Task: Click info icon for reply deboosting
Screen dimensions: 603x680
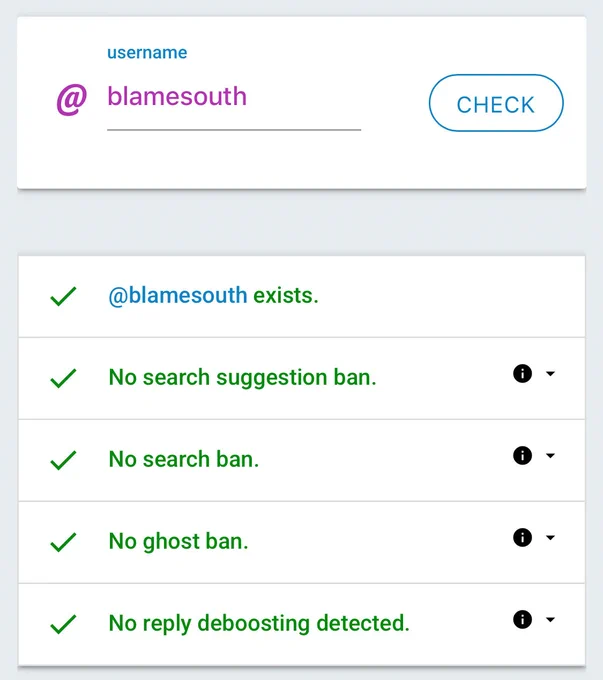Action: 522,619
